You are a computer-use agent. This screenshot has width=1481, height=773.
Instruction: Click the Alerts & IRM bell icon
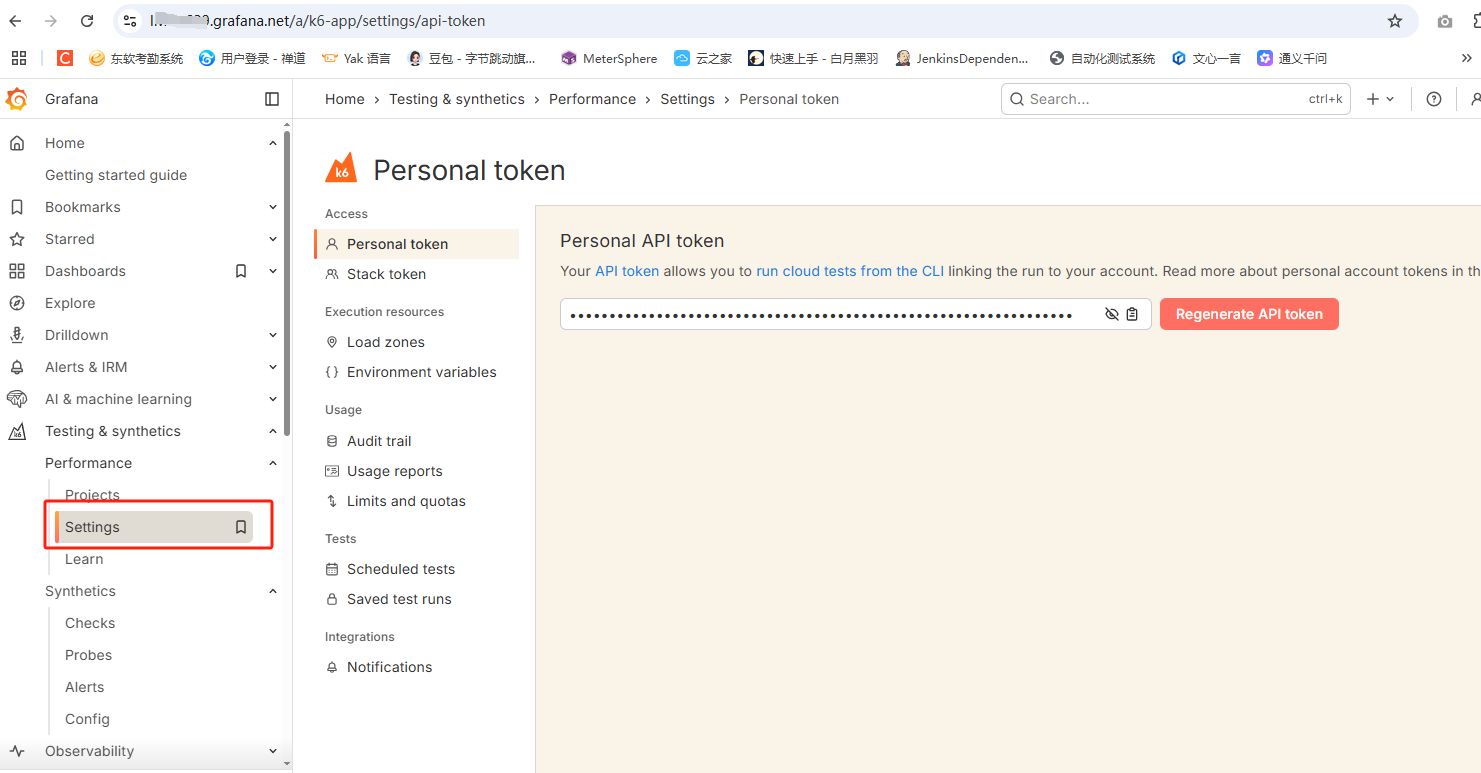tap(17, 367)
